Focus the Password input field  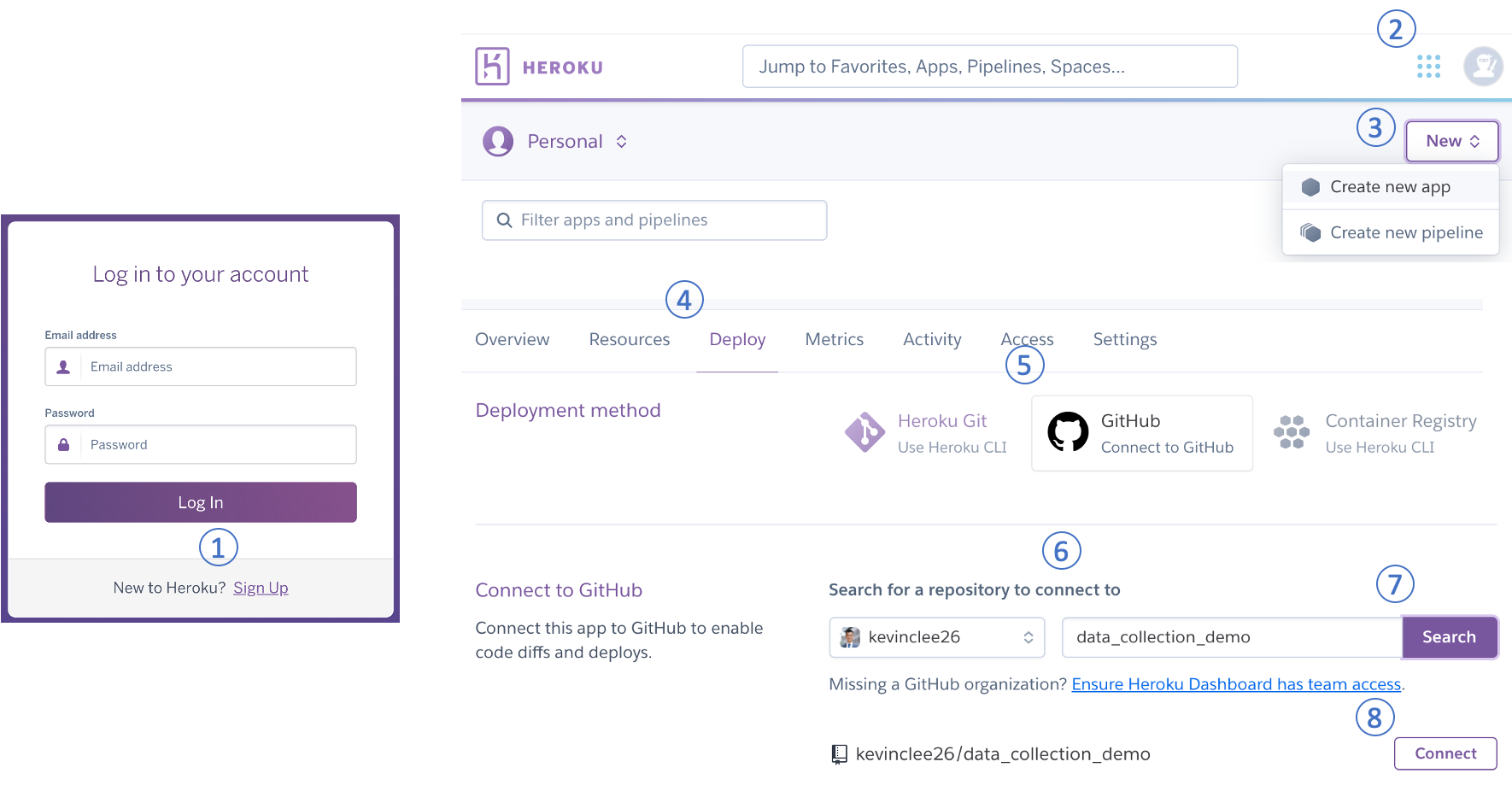pos(201,444)
